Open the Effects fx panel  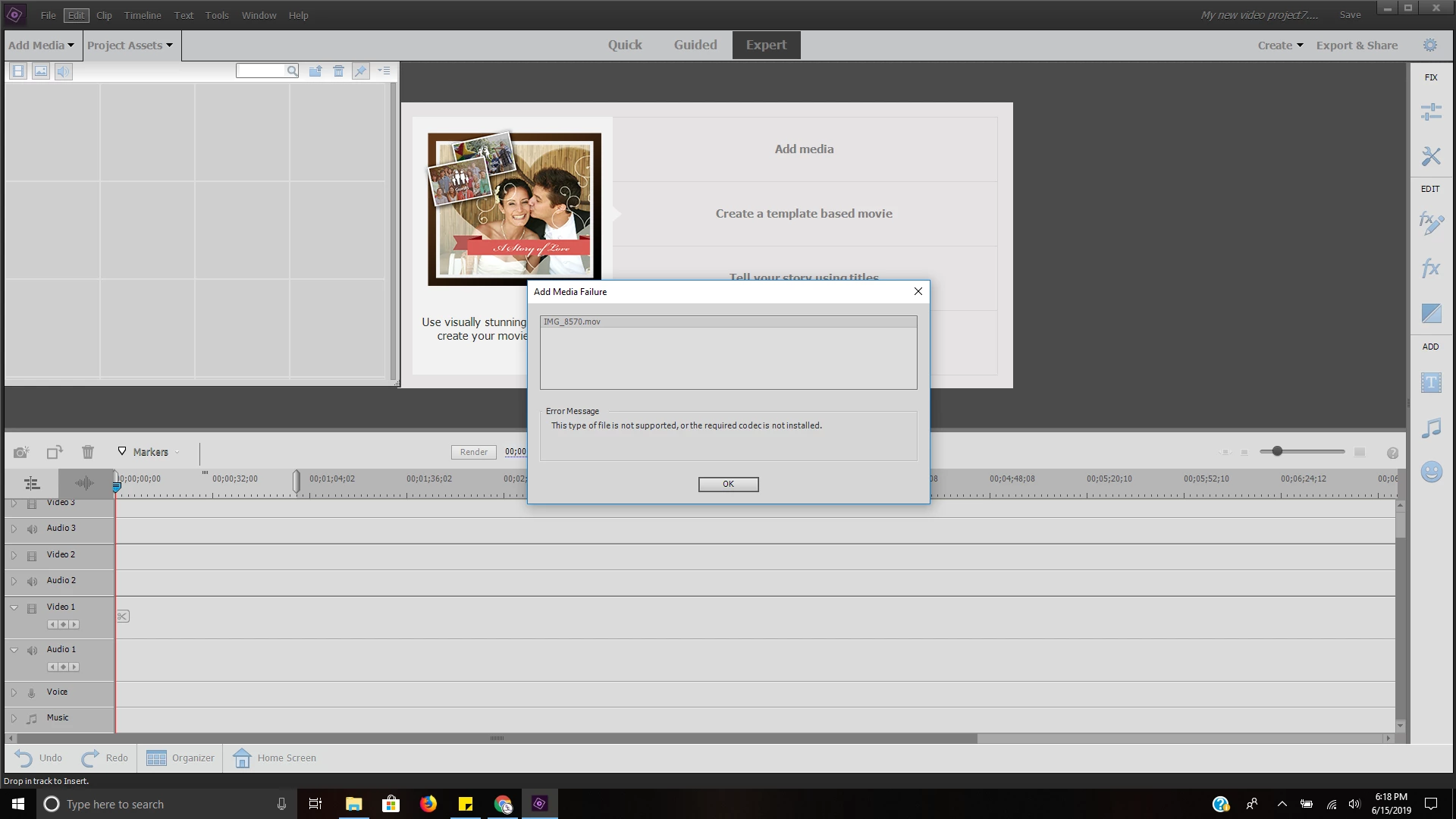tap(1431, 268)
